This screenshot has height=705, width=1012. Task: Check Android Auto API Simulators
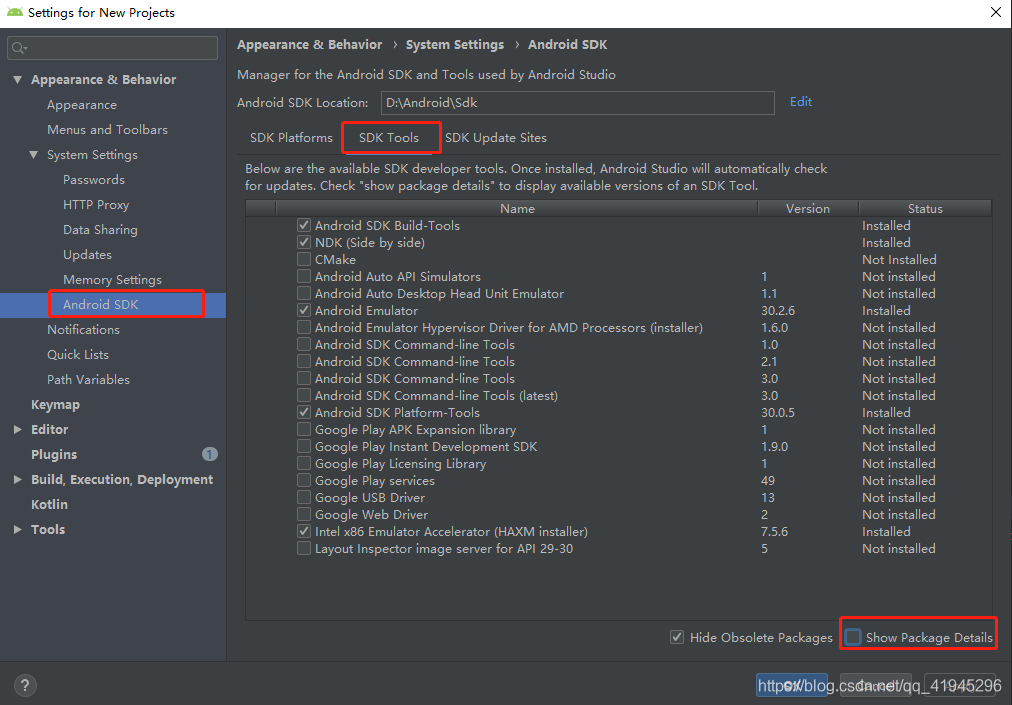[303, 276]
